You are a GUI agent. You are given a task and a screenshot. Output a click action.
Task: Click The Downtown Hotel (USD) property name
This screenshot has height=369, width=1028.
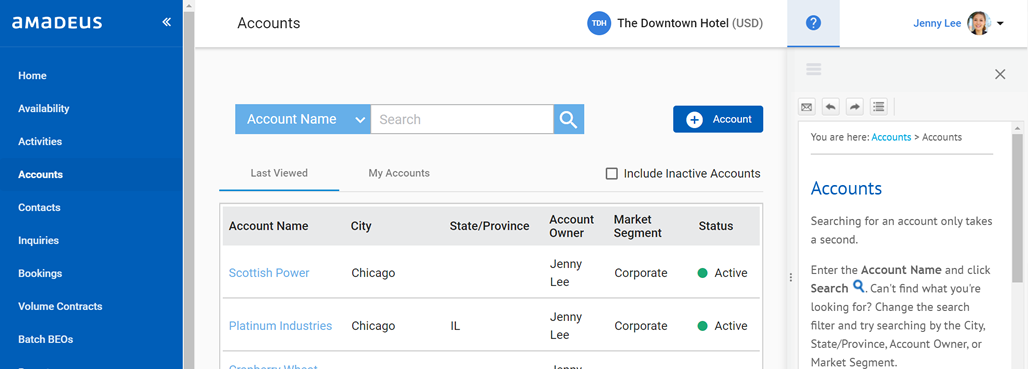click(x=690, y=23)
